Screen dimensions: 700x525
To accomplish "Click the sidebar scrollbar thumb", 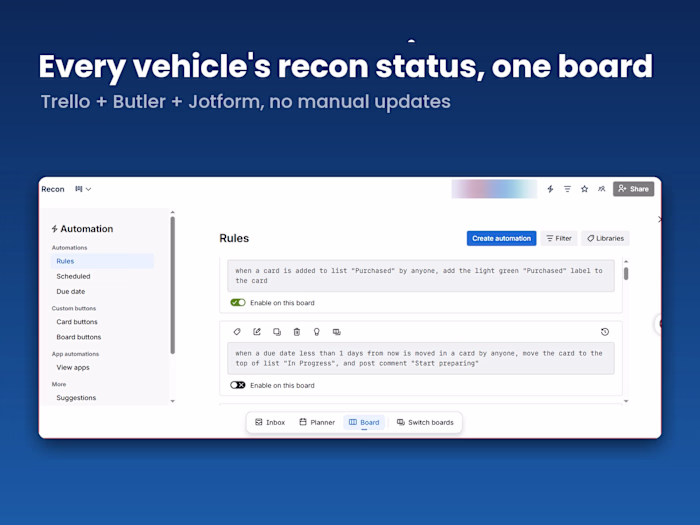I will [173, 285].
